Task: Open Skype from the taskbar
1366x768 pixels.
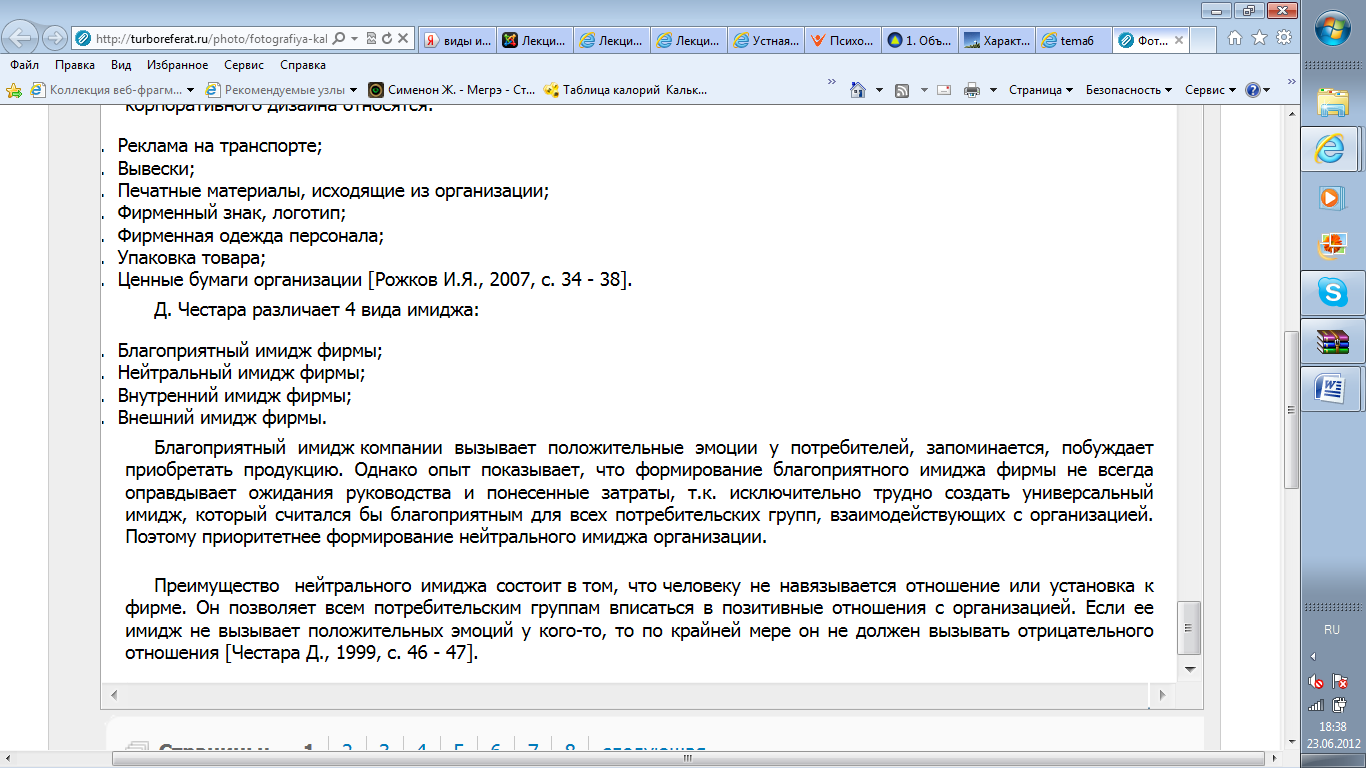Action: (x=1332, y=292)
